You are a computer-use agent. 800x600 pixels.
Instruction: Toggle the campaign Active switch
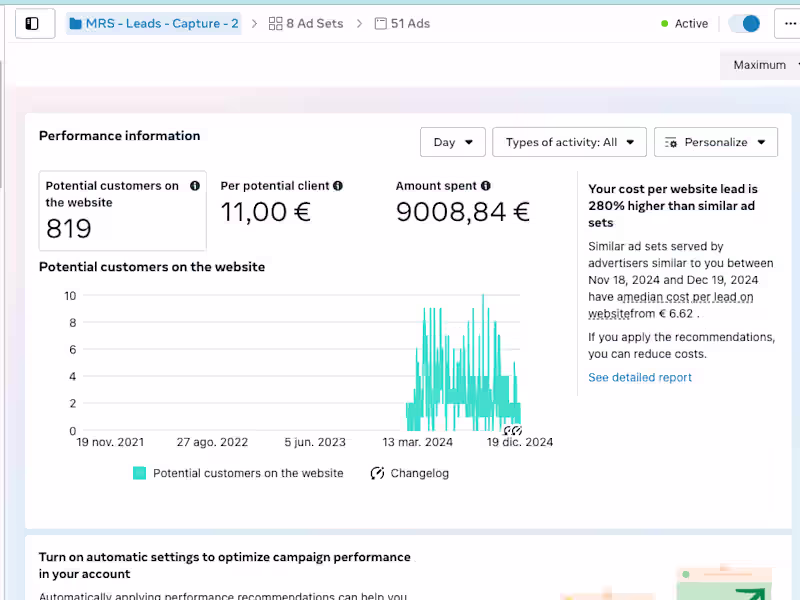[744, 23]
